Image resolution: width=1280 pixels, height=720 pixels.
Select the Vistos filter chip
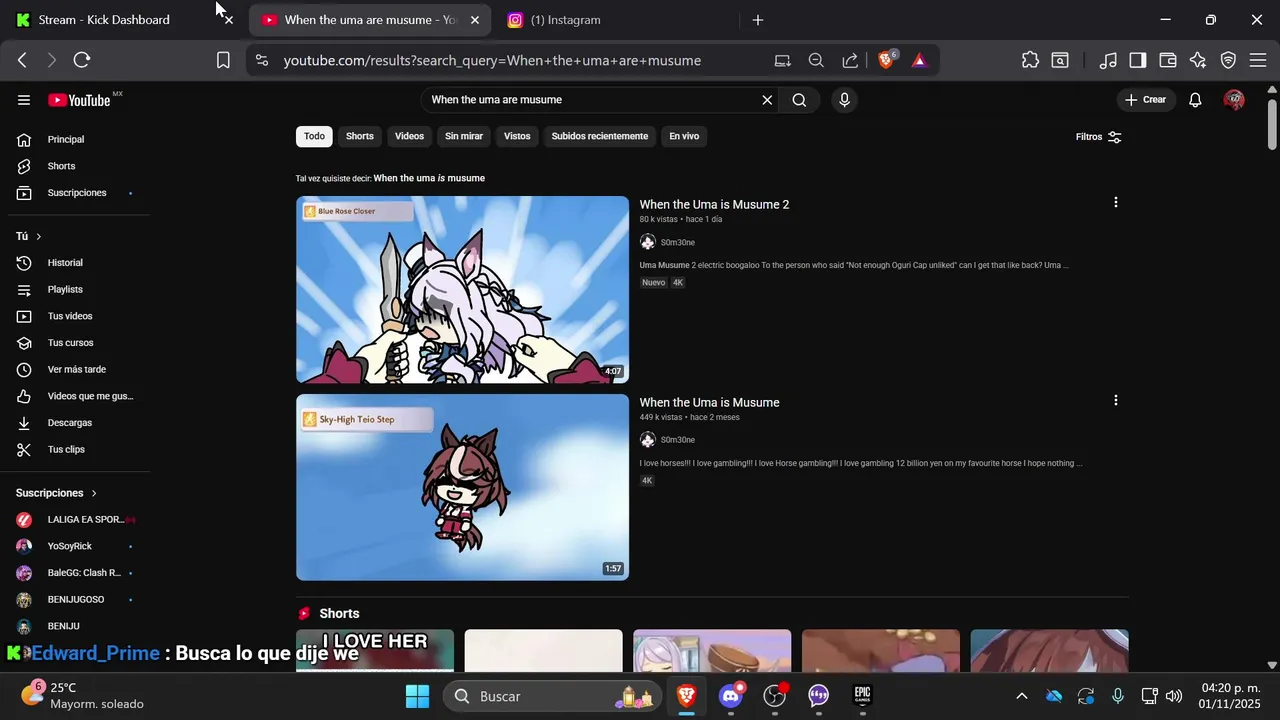click(517, 136)
